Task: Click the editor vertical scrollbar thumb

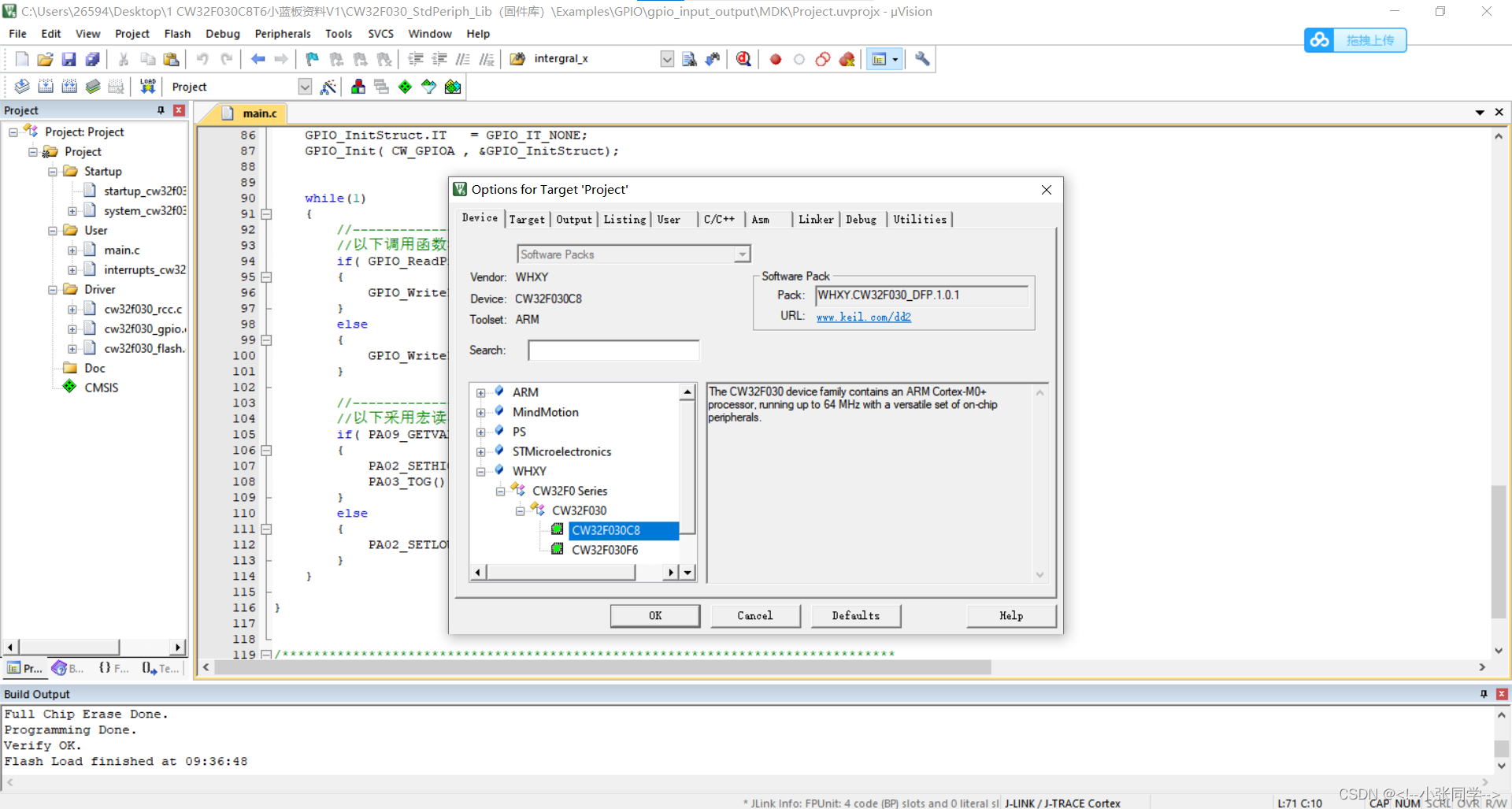Action: click(x=1499, y=551)
